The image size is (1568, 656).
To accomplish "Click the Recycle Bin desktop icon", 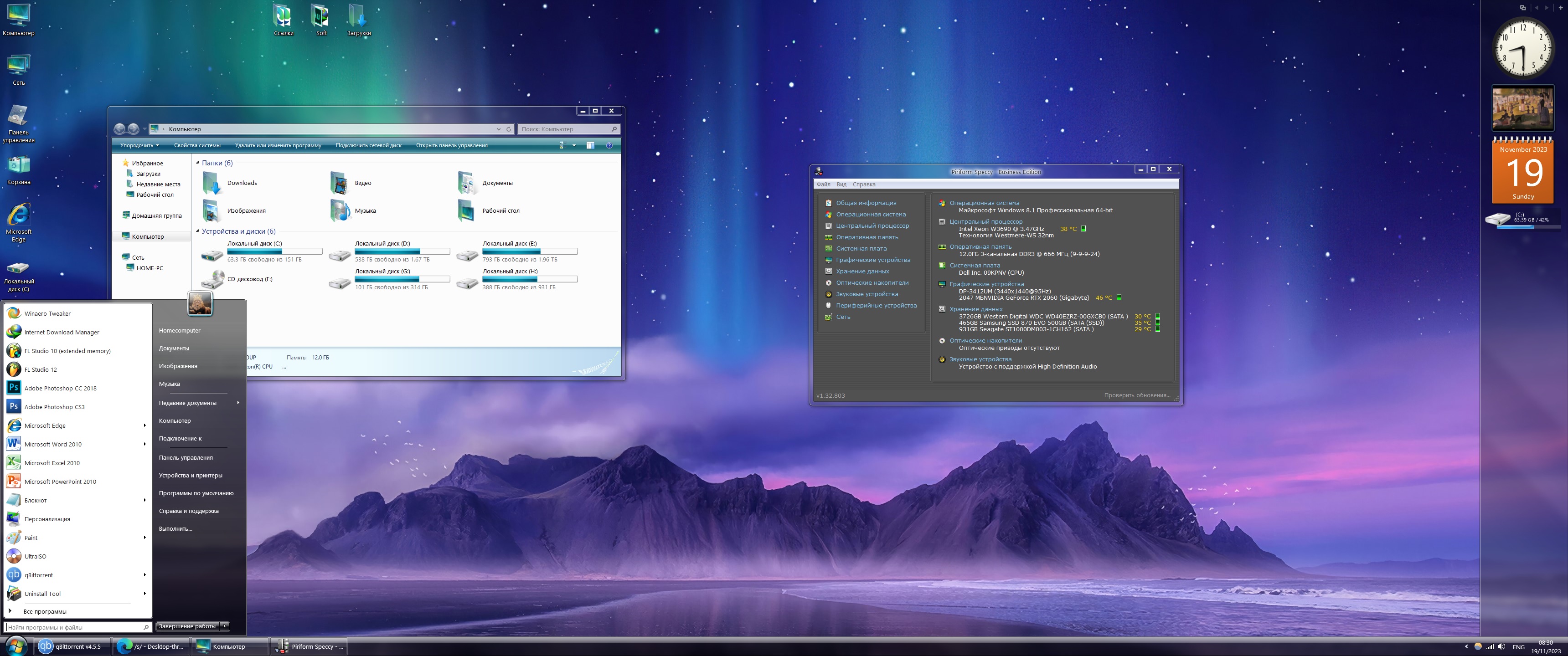I will click(x=18, y=165).
